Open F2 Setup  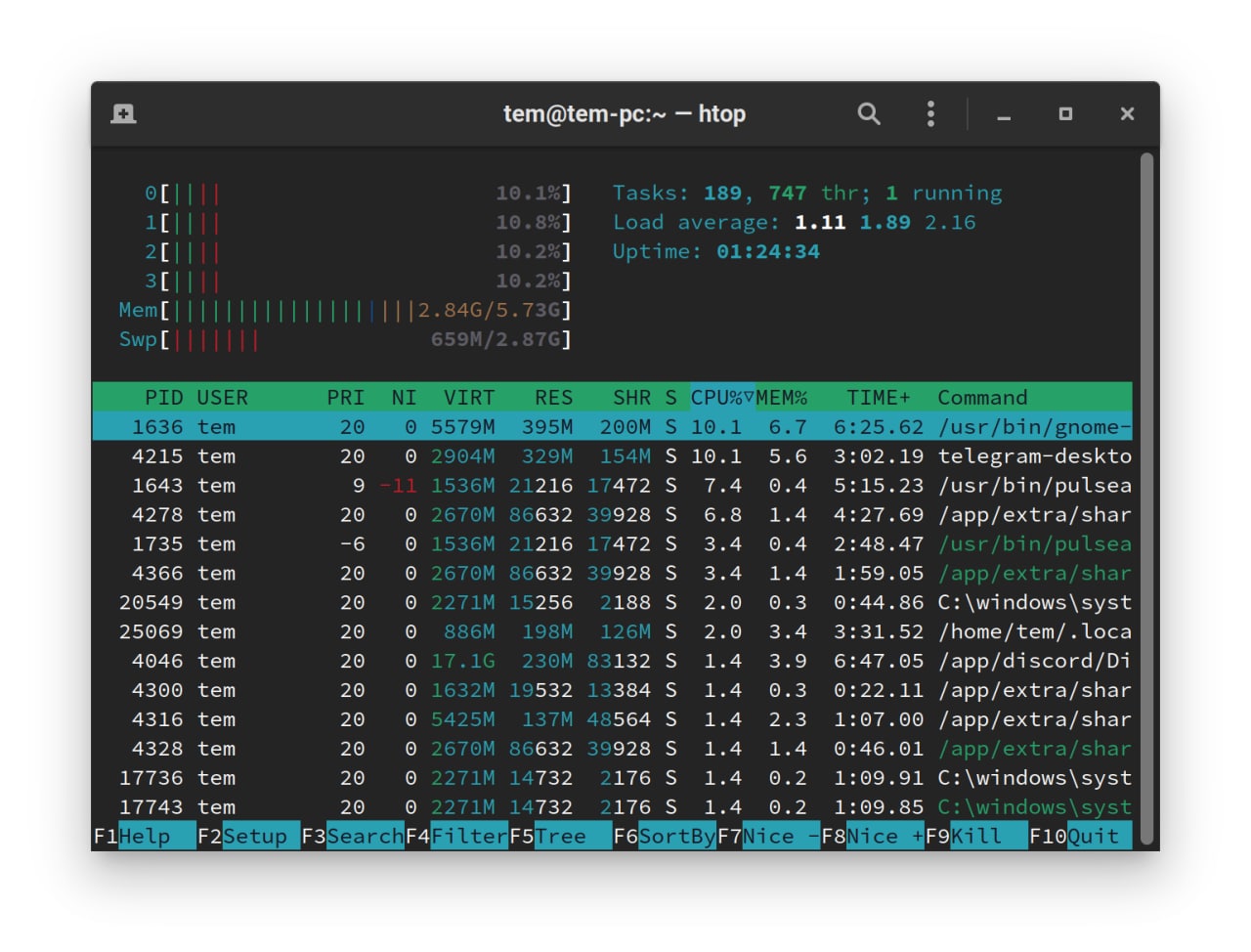point(248,837)
